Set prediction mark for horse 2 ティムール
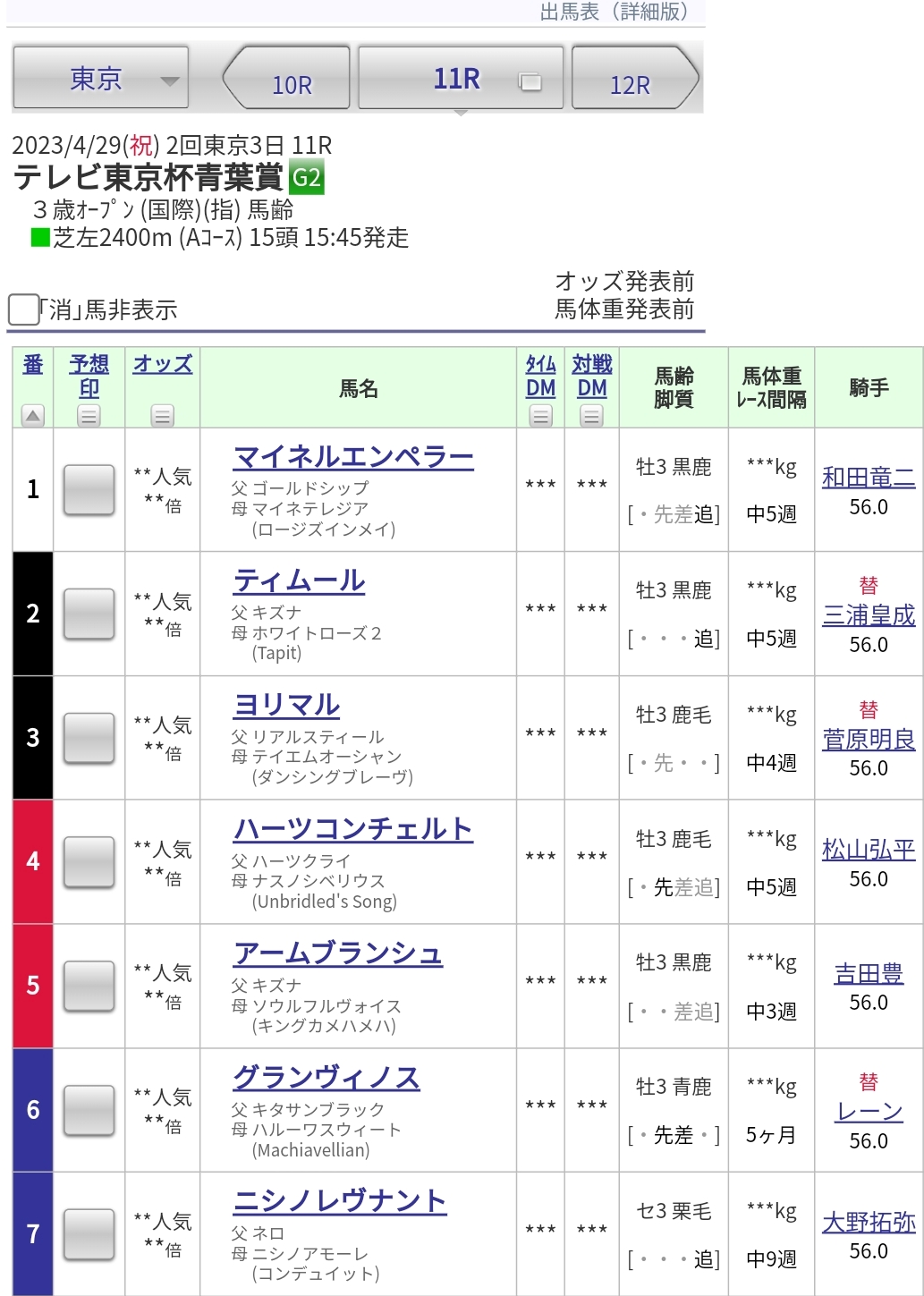Screen dimensions: 924x1296 tap(89, 614)
